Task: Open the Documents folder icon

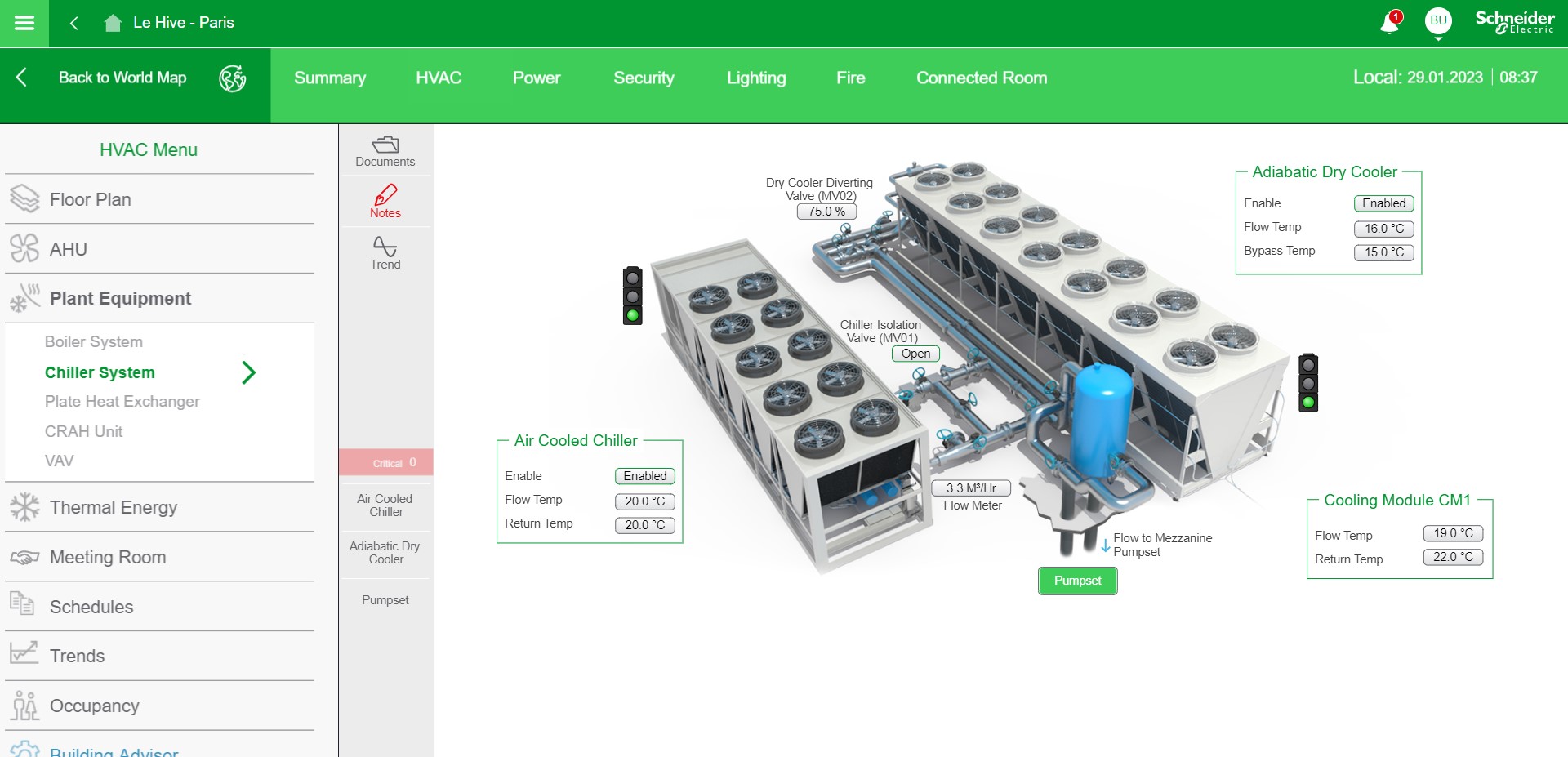Action: (x=385, y=145)
